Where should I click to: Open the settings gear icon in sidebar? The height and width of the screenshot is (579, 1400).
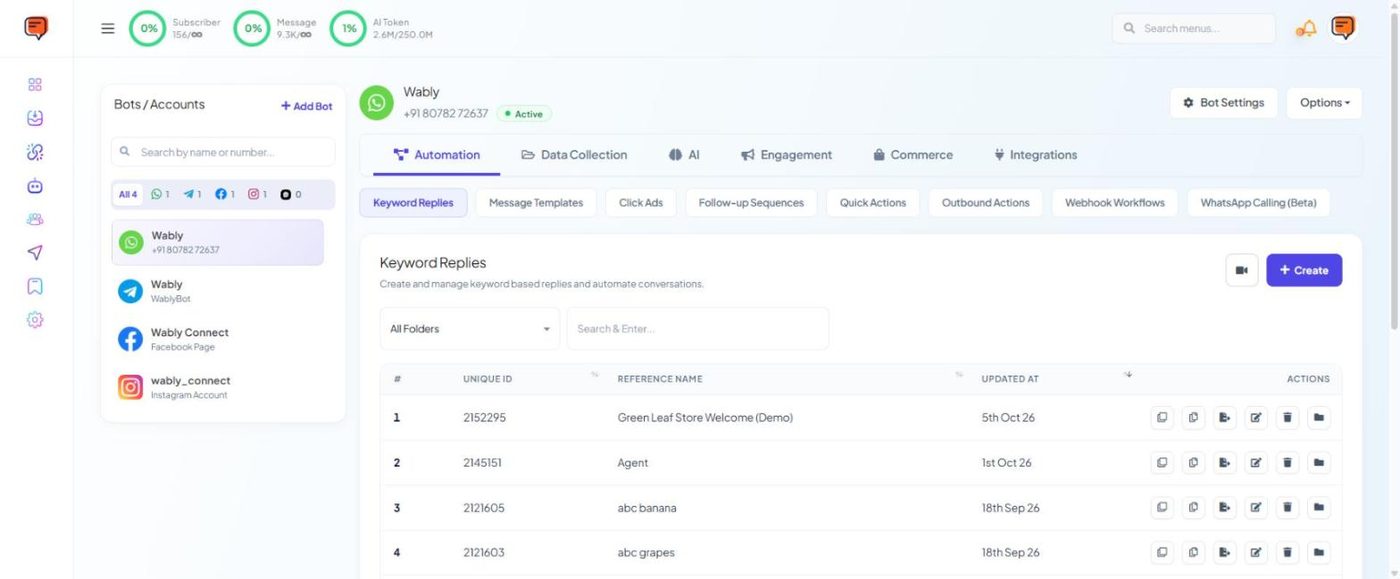35,320
